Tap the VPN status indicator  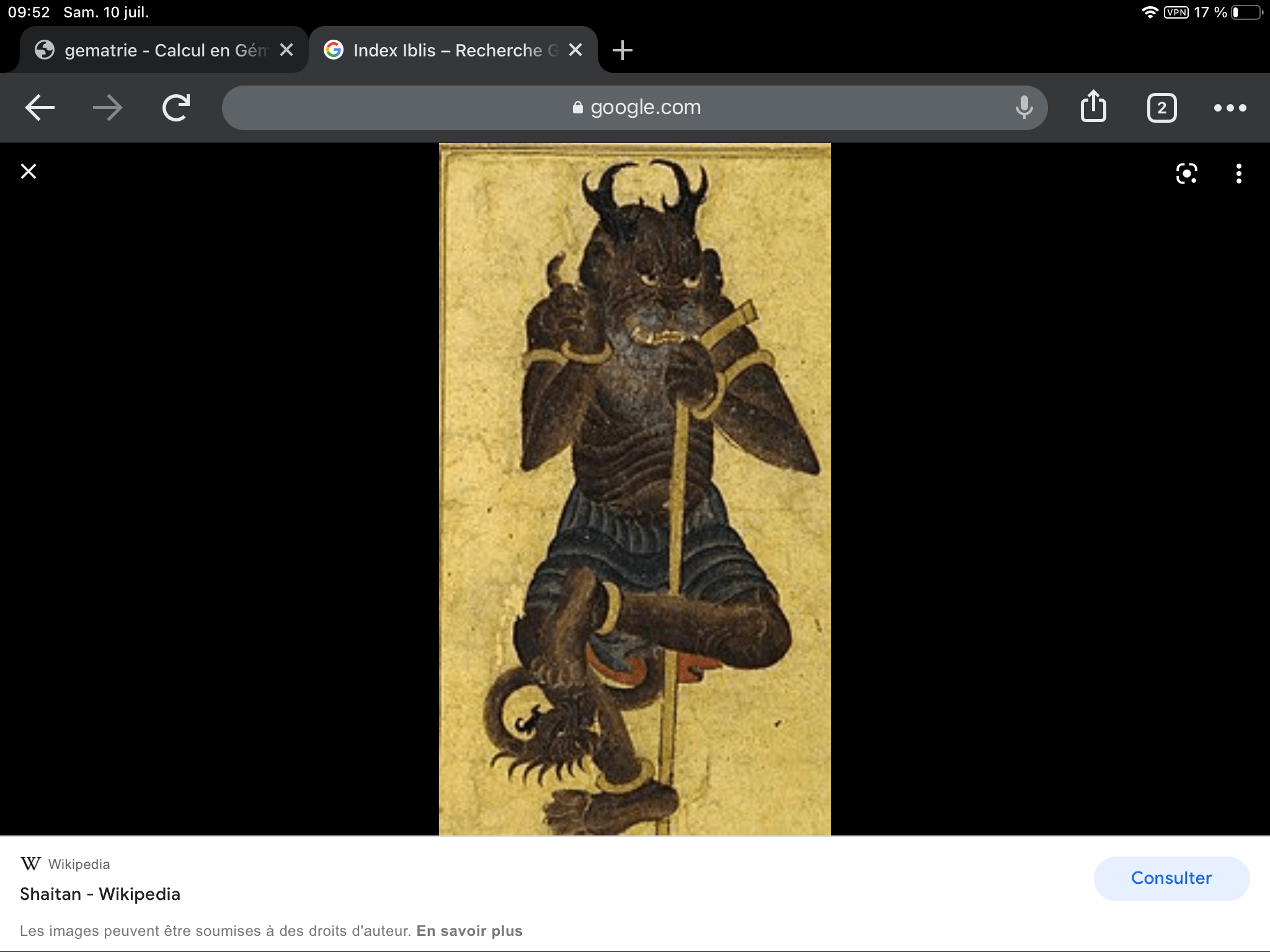coord(1176,12)
